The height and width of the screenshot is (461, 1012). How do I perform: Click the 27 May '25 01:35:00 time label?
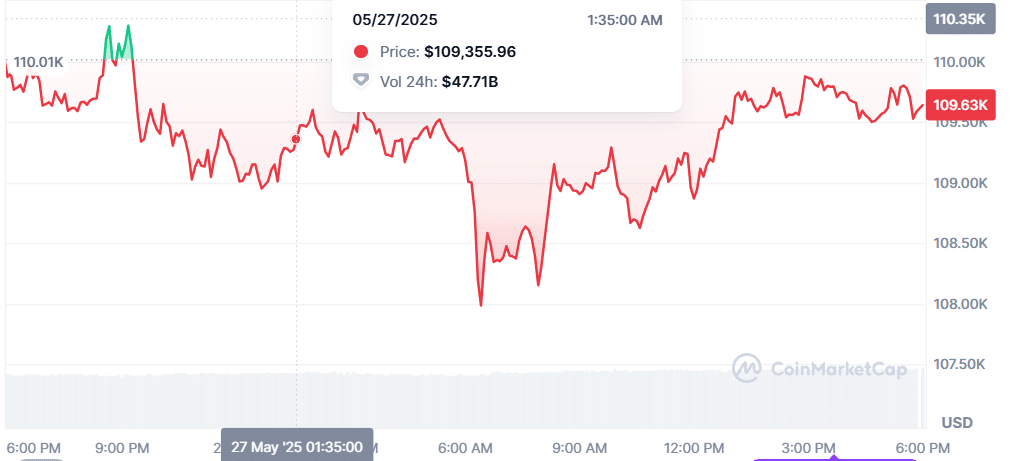pos(297,446)
